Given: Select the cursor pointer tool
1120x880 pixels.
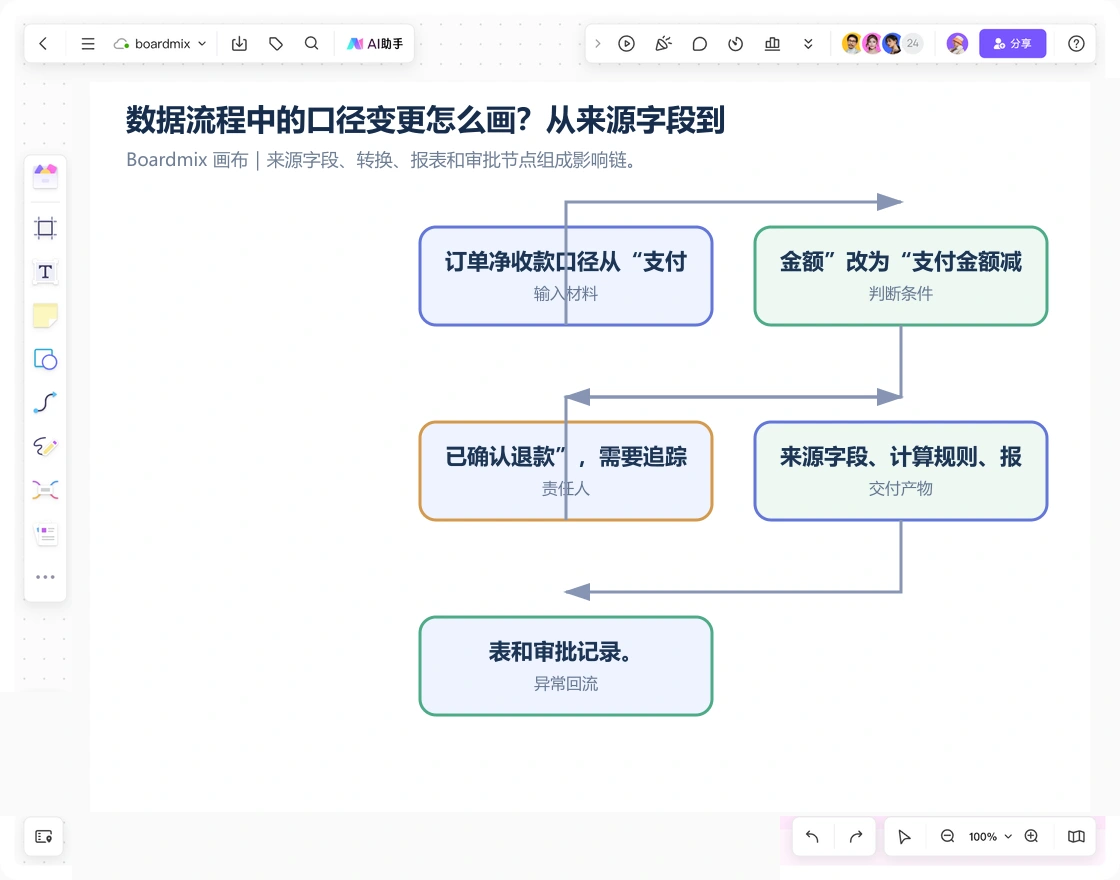Looking at the screenshot, I should pos(904,836).
